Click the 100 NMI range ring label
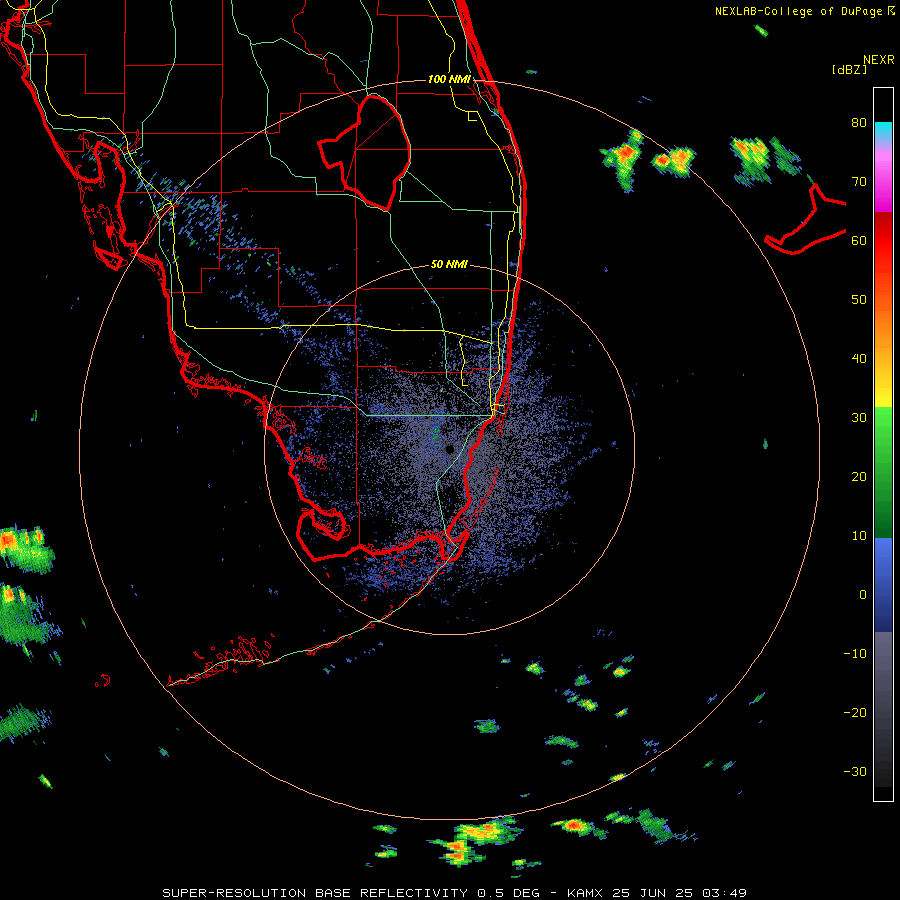The image size is (900, 900). pyautogui.click(x=449, y=79)
